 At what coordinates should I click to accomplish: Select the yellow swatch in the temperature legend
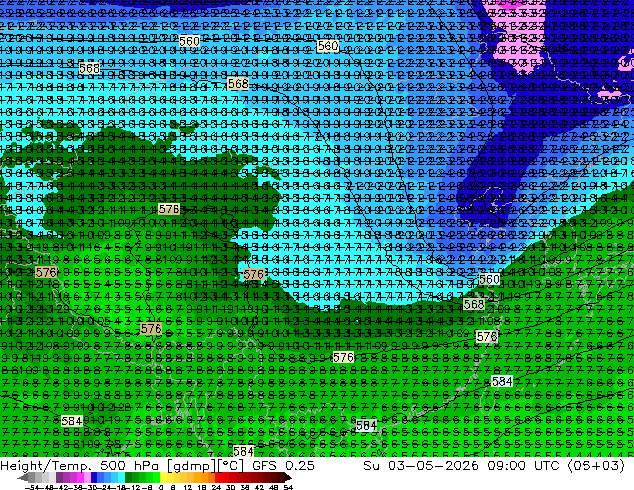(164, 478)
